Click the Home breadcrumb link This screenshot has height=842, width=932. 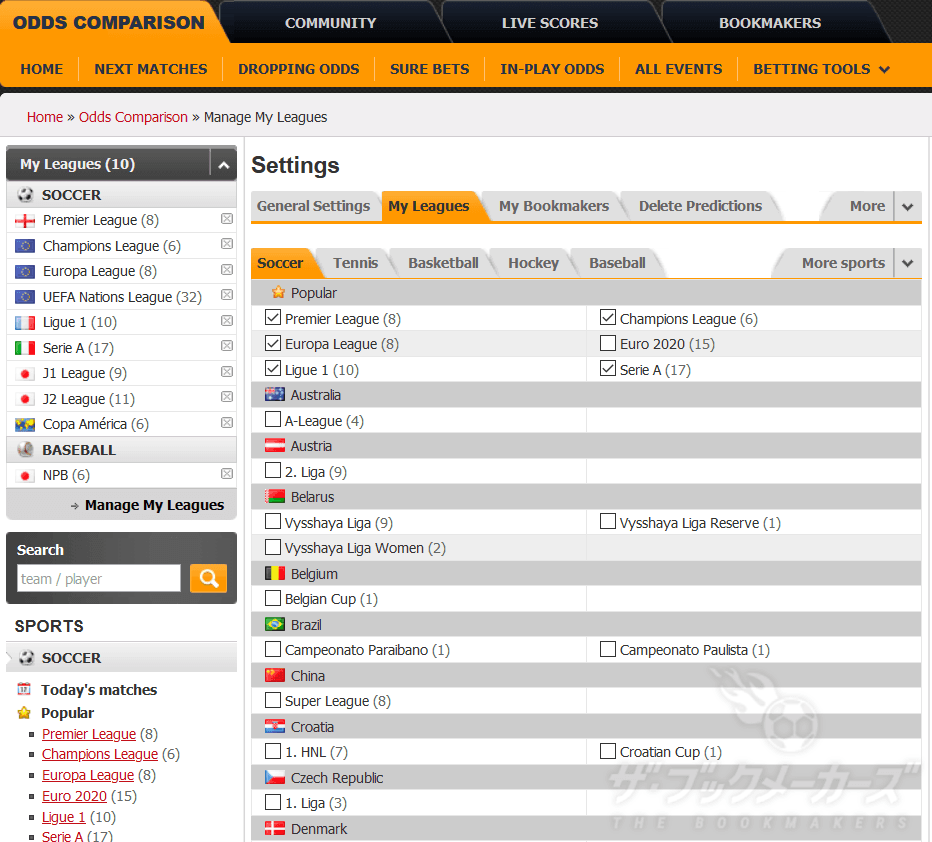click(45, 117)
